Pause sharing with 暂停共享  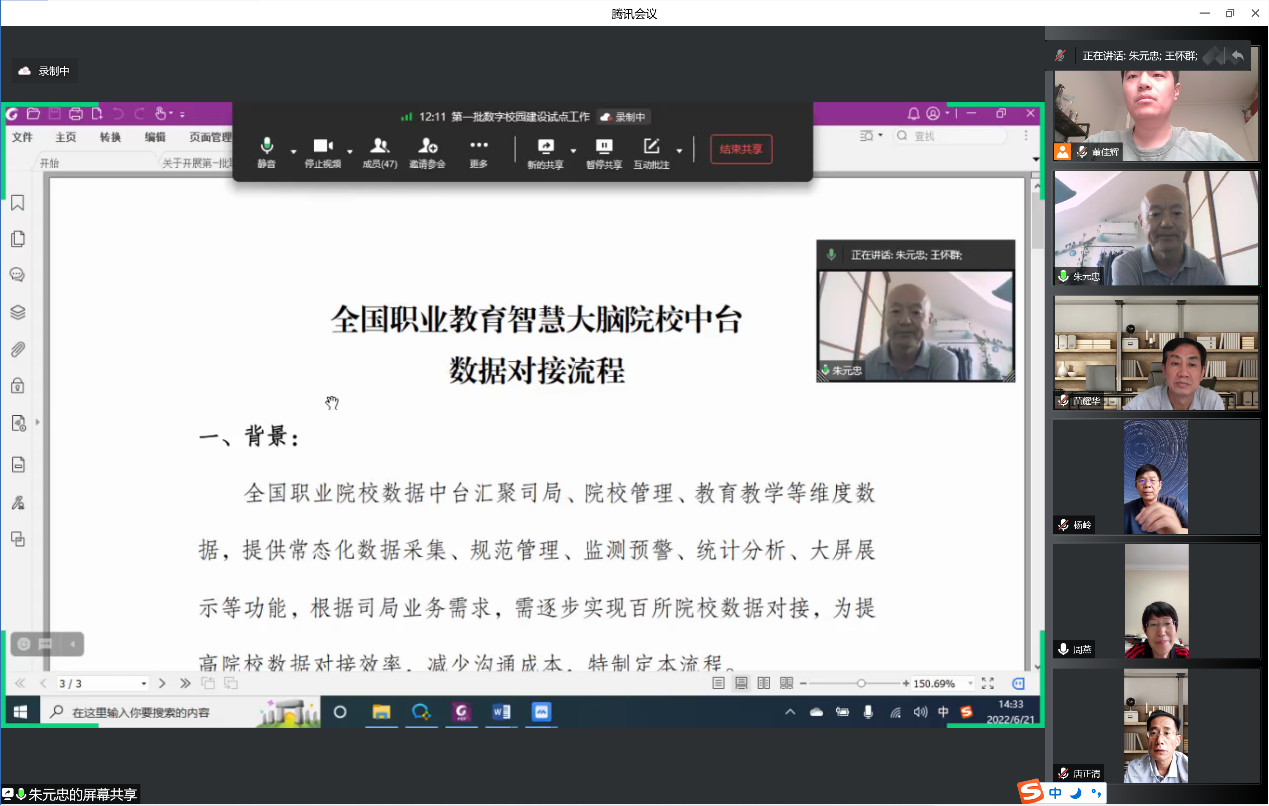[604, 151]
